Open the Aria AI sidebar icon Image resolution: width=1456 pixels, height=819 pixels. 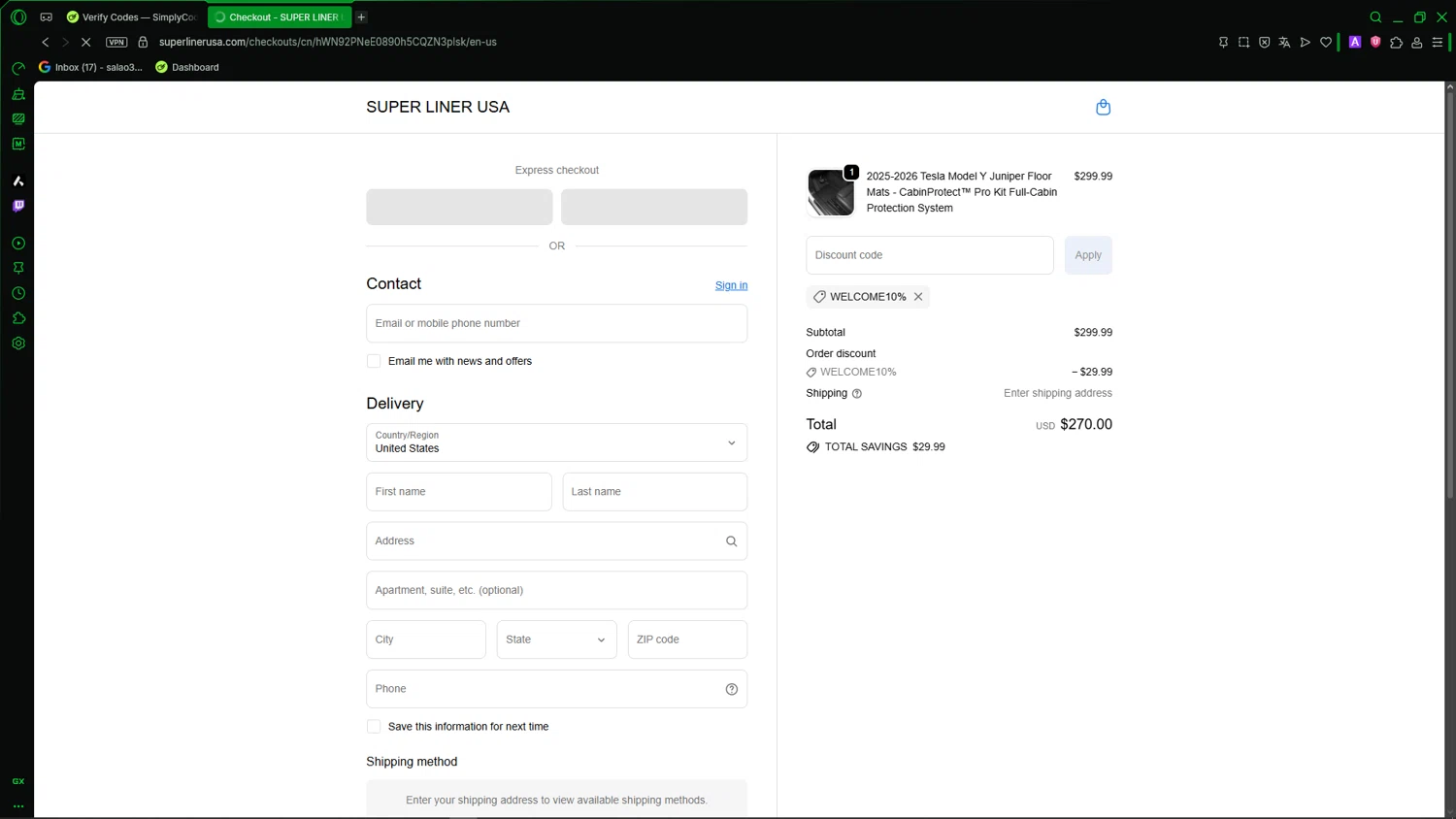click(18, 180)
